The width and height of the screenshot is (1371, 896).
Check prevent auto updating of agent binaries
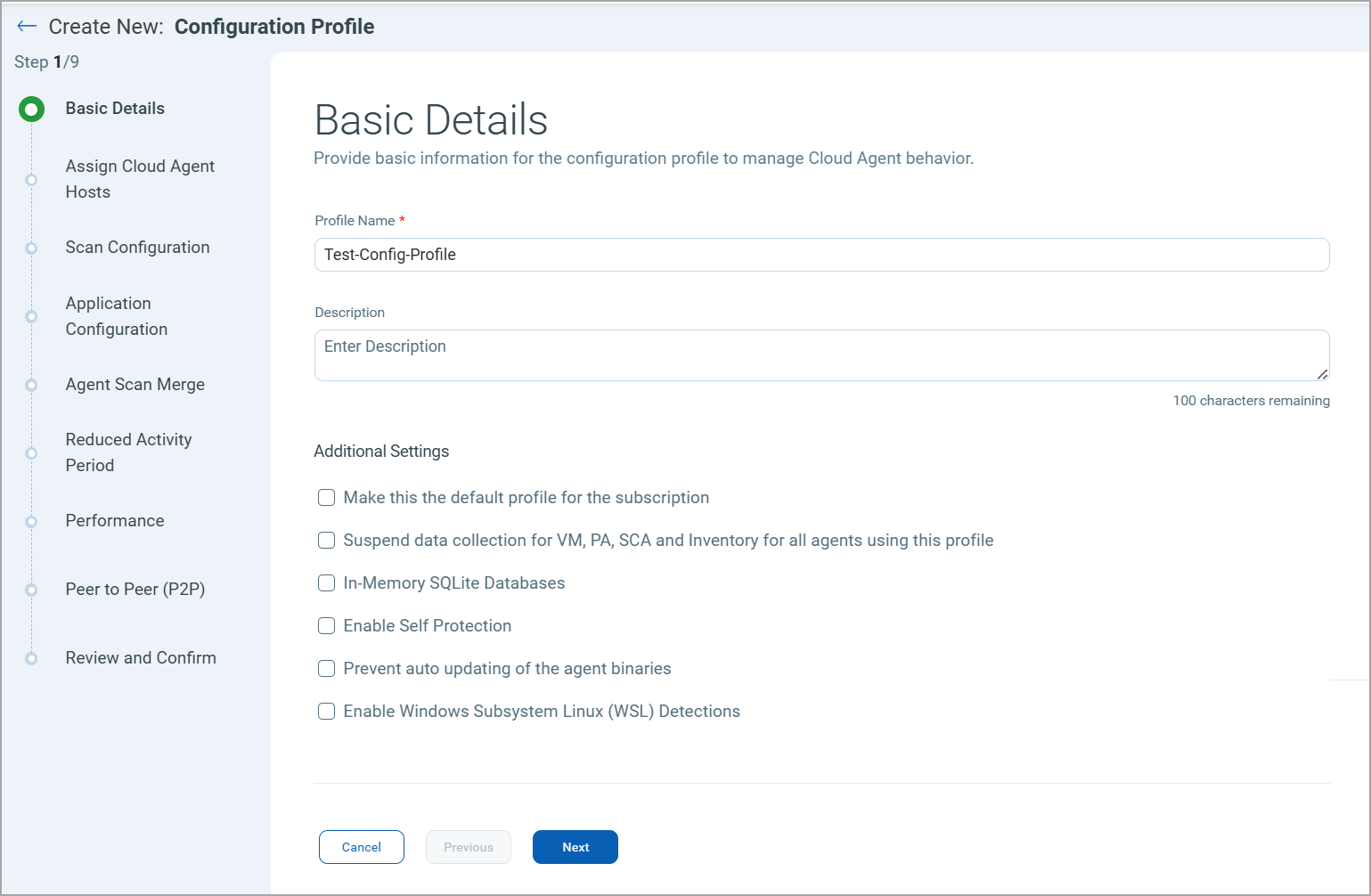coord(326,668)
